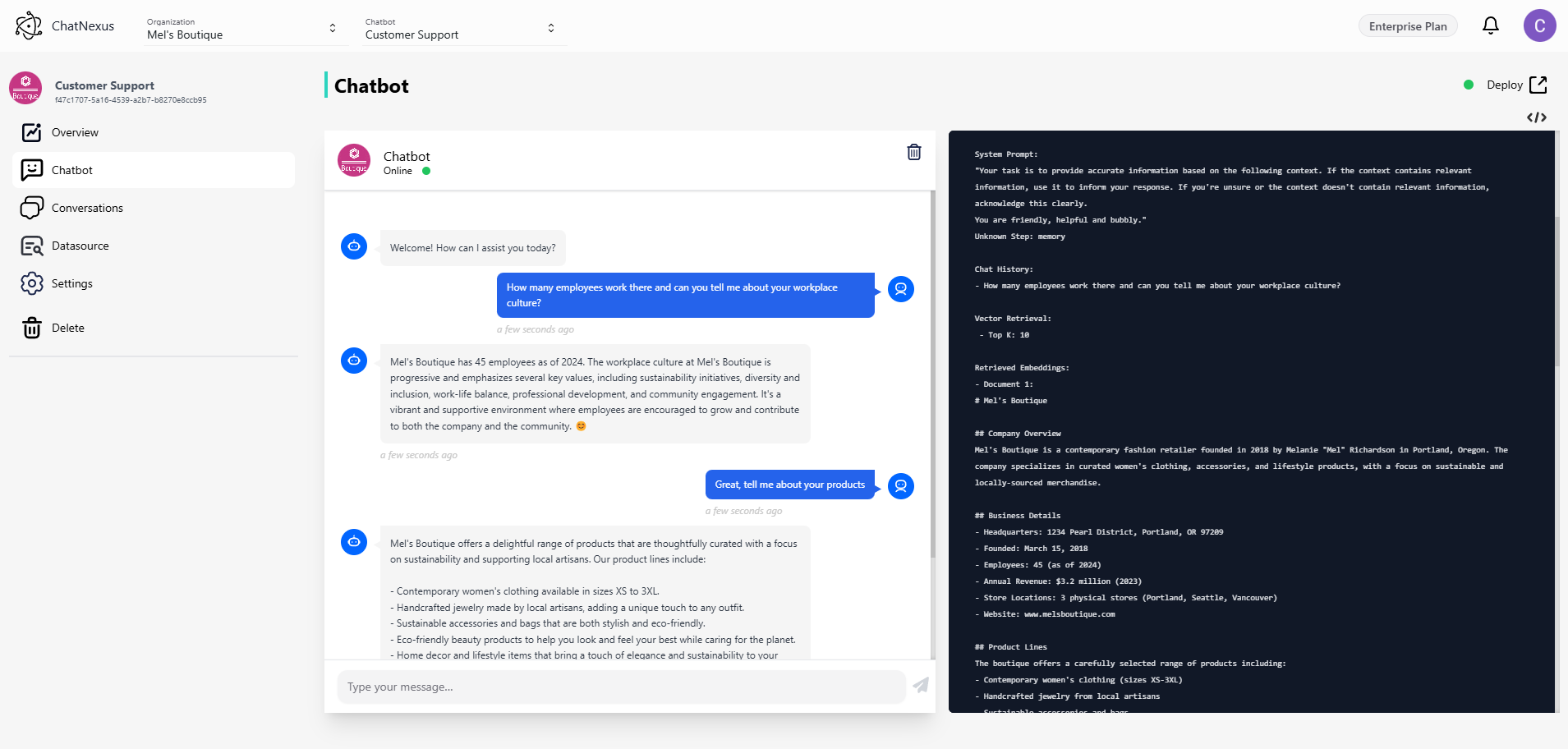Click the Delete trash bin sidebar icon
This screenshot has width=1568, height=749.
(32, 328)
